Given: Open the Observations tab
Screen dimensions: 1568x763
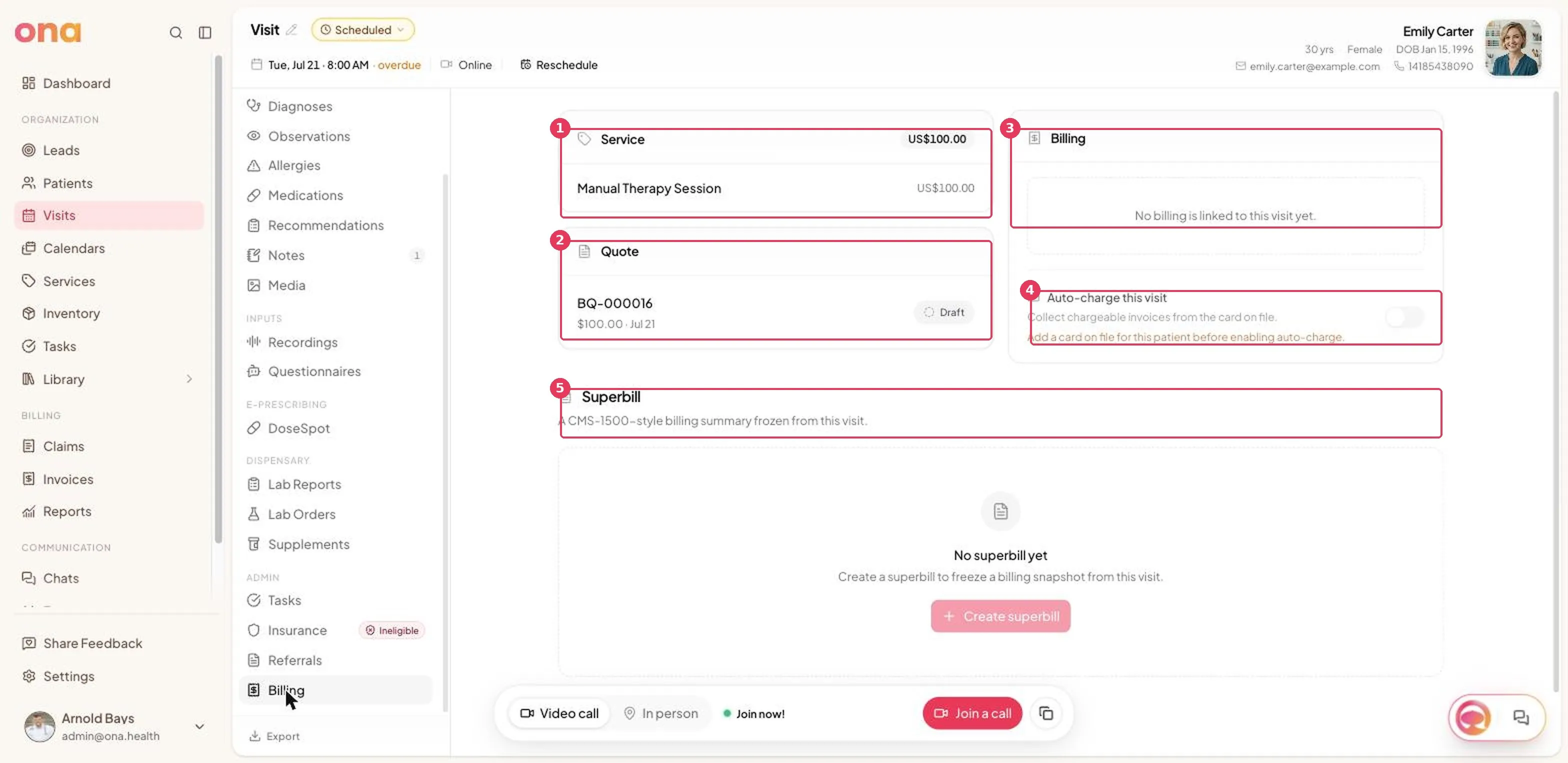Looking at the screenshot, I should coord(308,135).
